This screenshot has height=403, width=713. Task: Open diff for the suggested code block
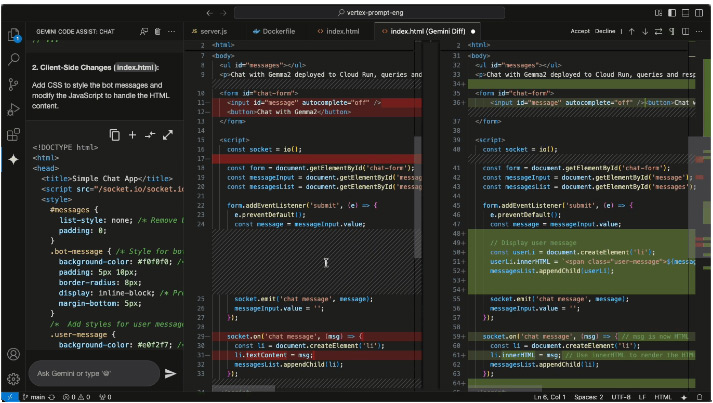150,135
